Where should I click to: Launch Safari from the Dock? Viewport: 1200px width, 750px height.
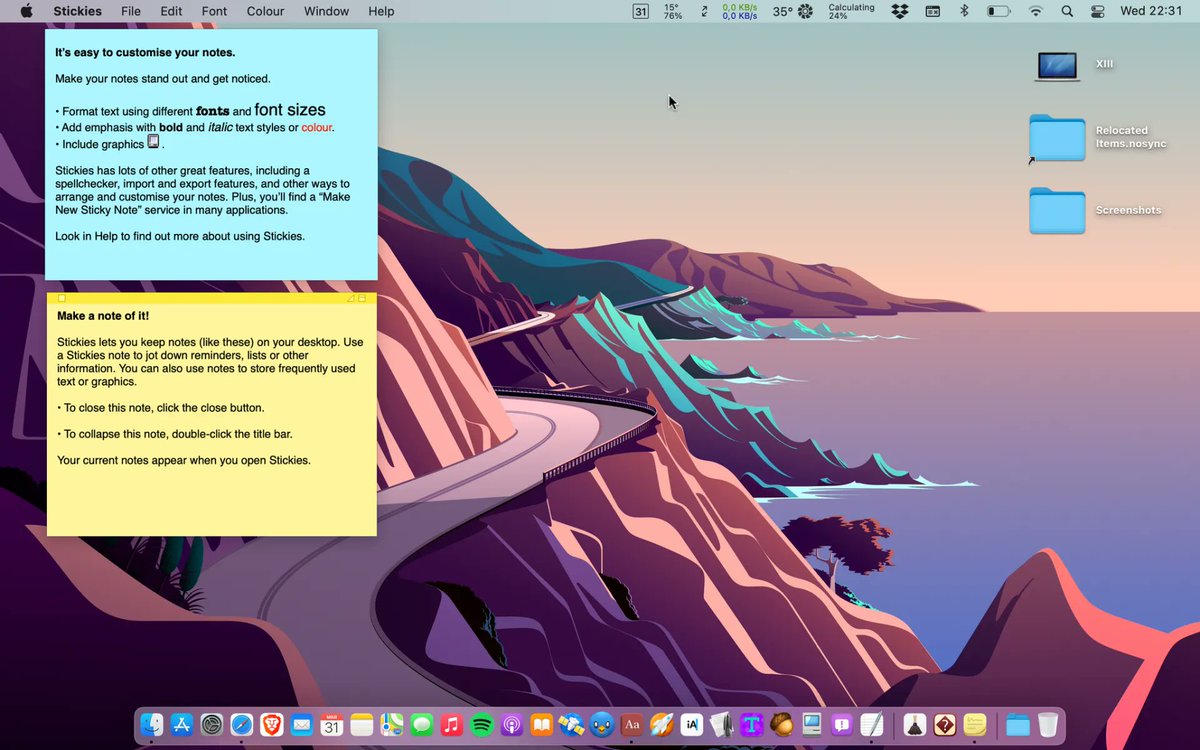pyautogui.click(x=242, y=724)
